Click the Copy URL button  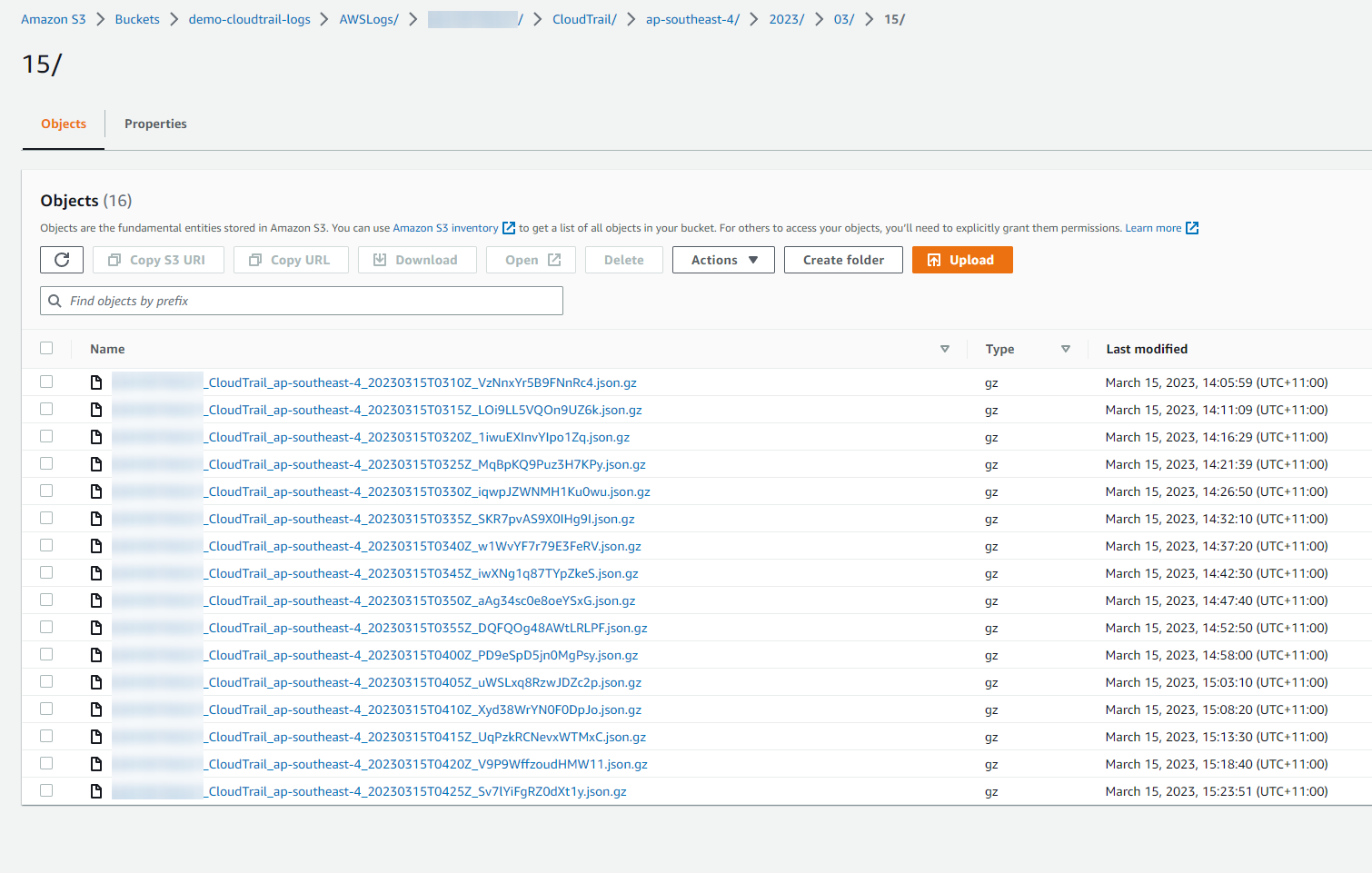point(291,260)
